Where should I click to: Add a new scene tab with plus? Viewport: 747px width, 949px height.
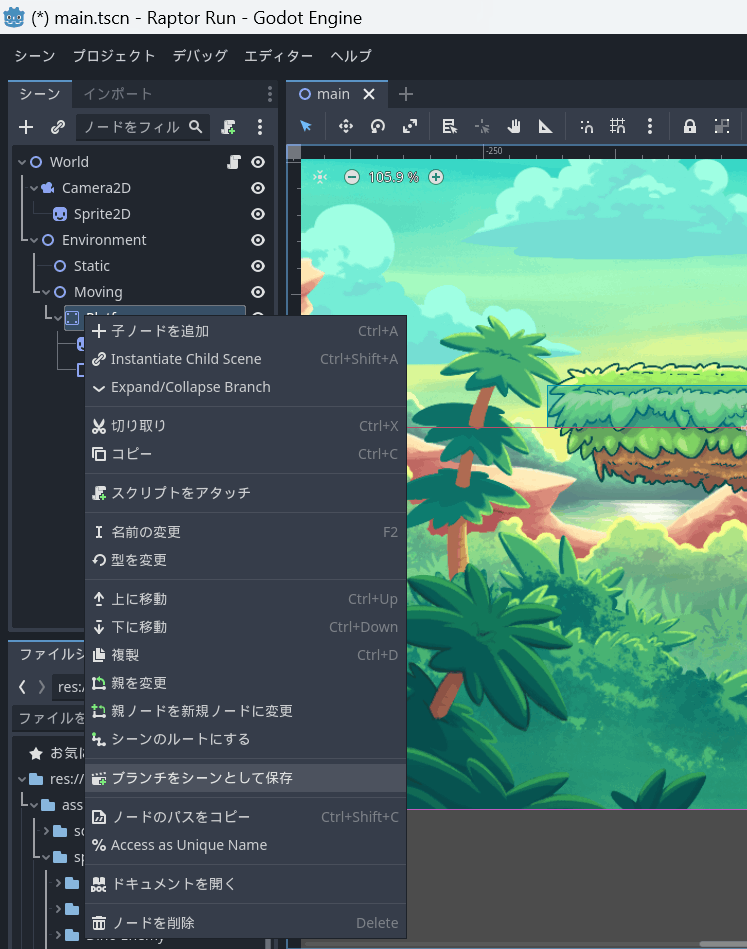point(406,94)
